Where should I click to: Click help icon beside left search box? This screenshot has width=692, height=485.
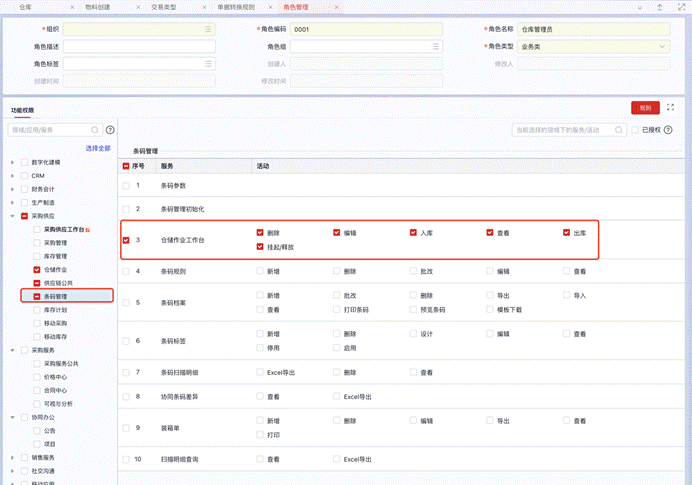[110, 130]
